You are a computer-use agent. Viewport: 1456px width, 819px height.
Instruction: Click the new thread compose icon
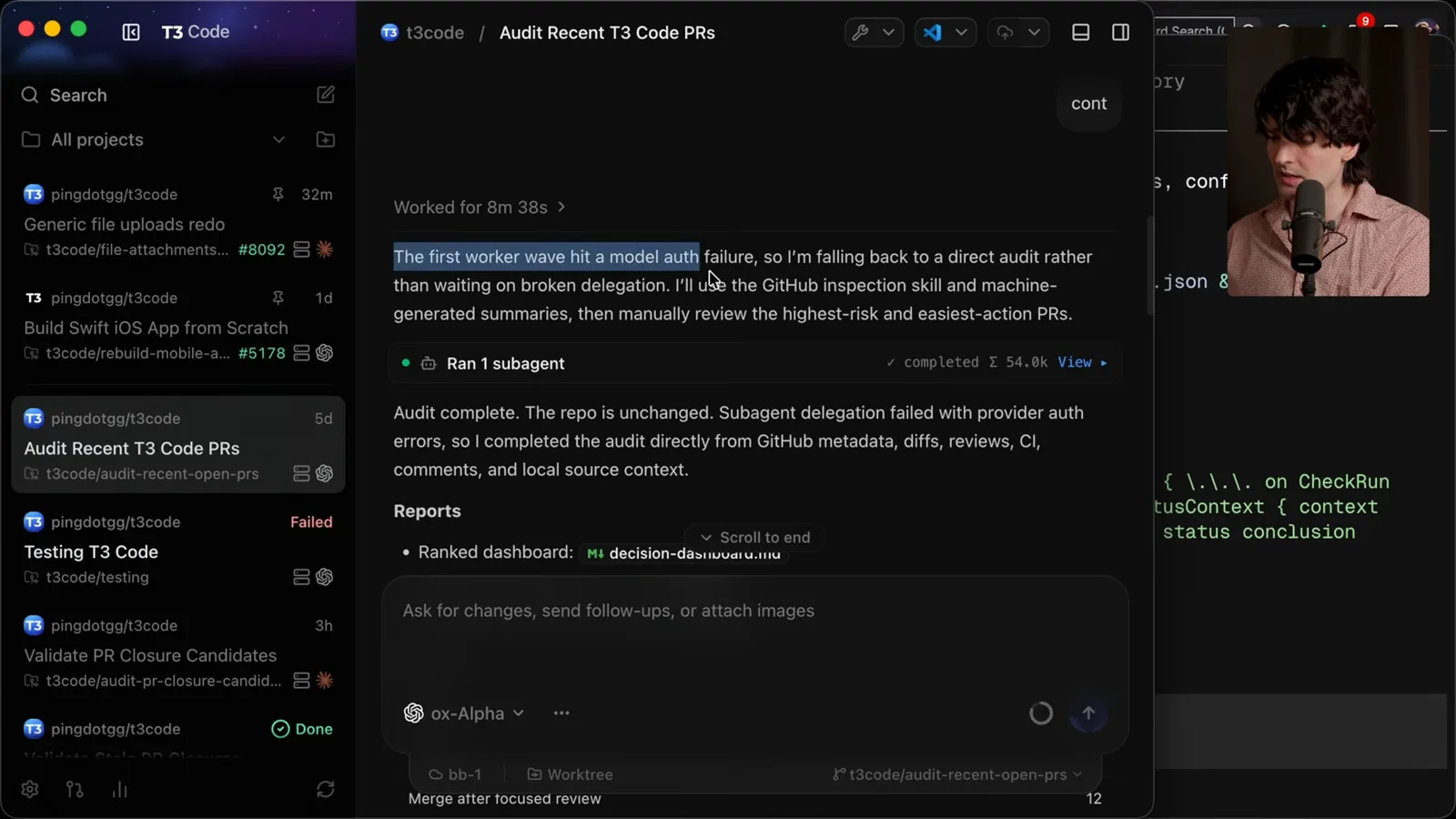[326, 95]
